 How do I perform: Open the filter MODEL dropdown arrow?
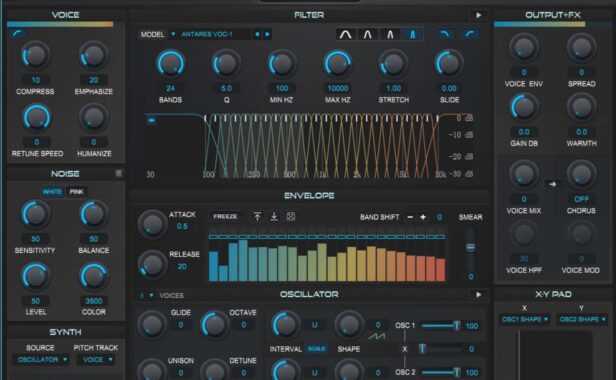click(x=173, y=34)
